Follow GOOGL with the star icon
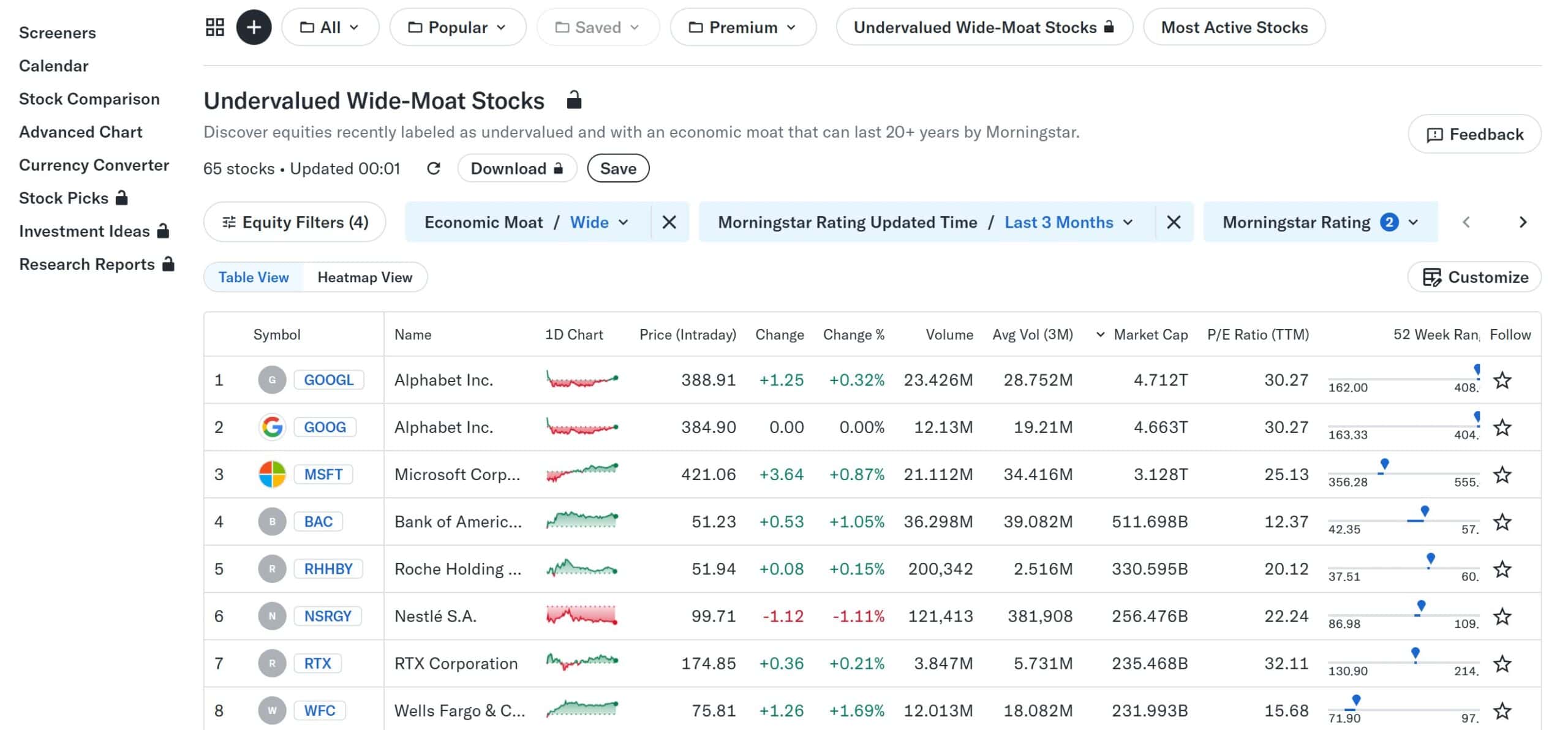The width and height of the screenshot is (1568, 730). tap(1502, 380)
